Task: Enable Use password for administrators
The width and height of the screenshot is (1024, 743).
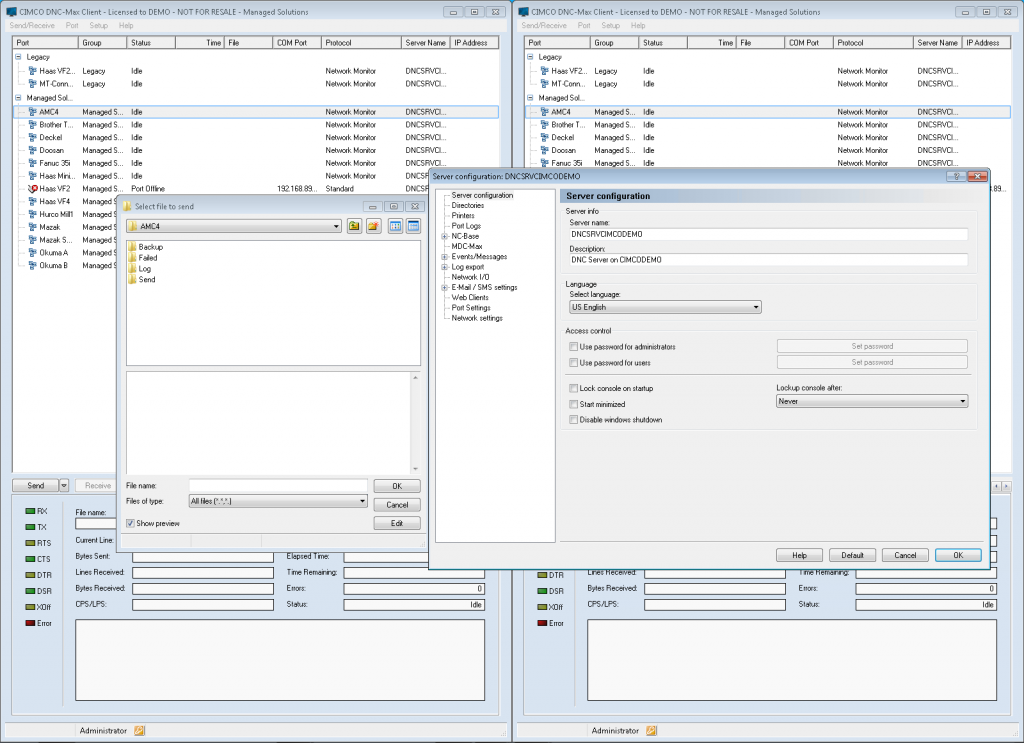Action: [573, 347]
